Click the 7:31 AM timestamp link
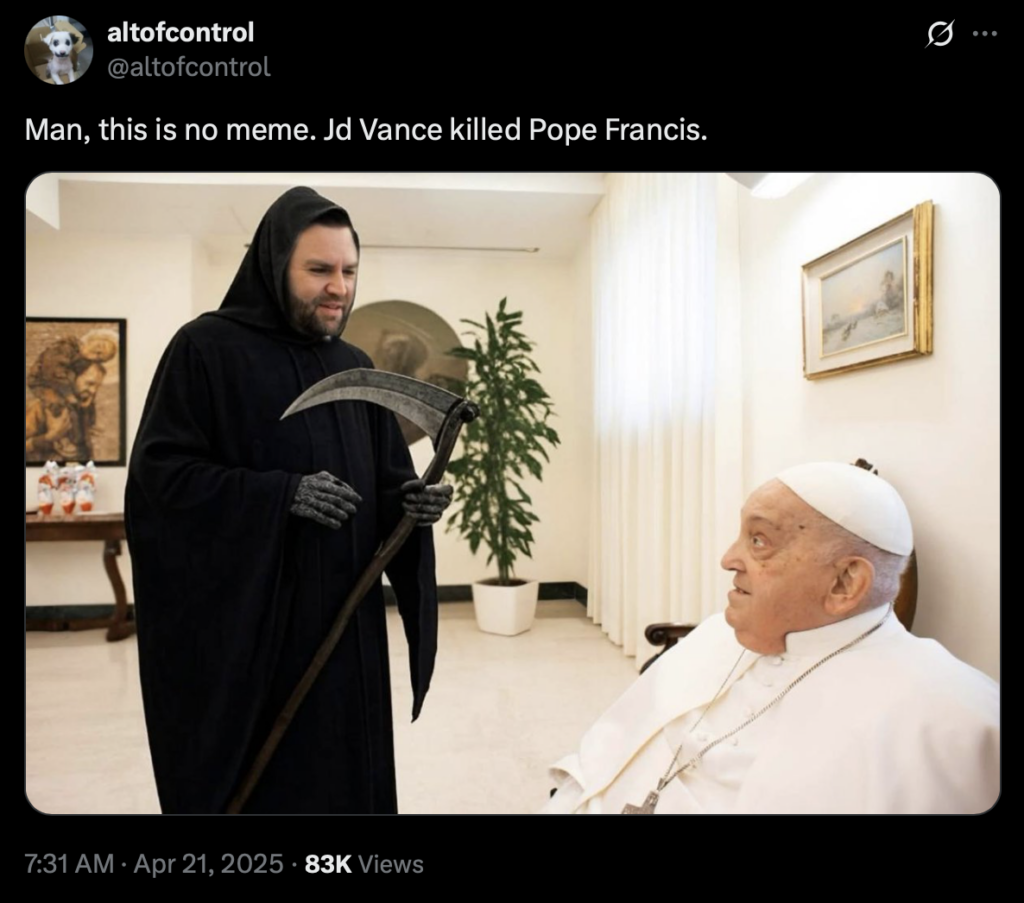Screen dimensions: 1024x903 (x=69, y=864)
